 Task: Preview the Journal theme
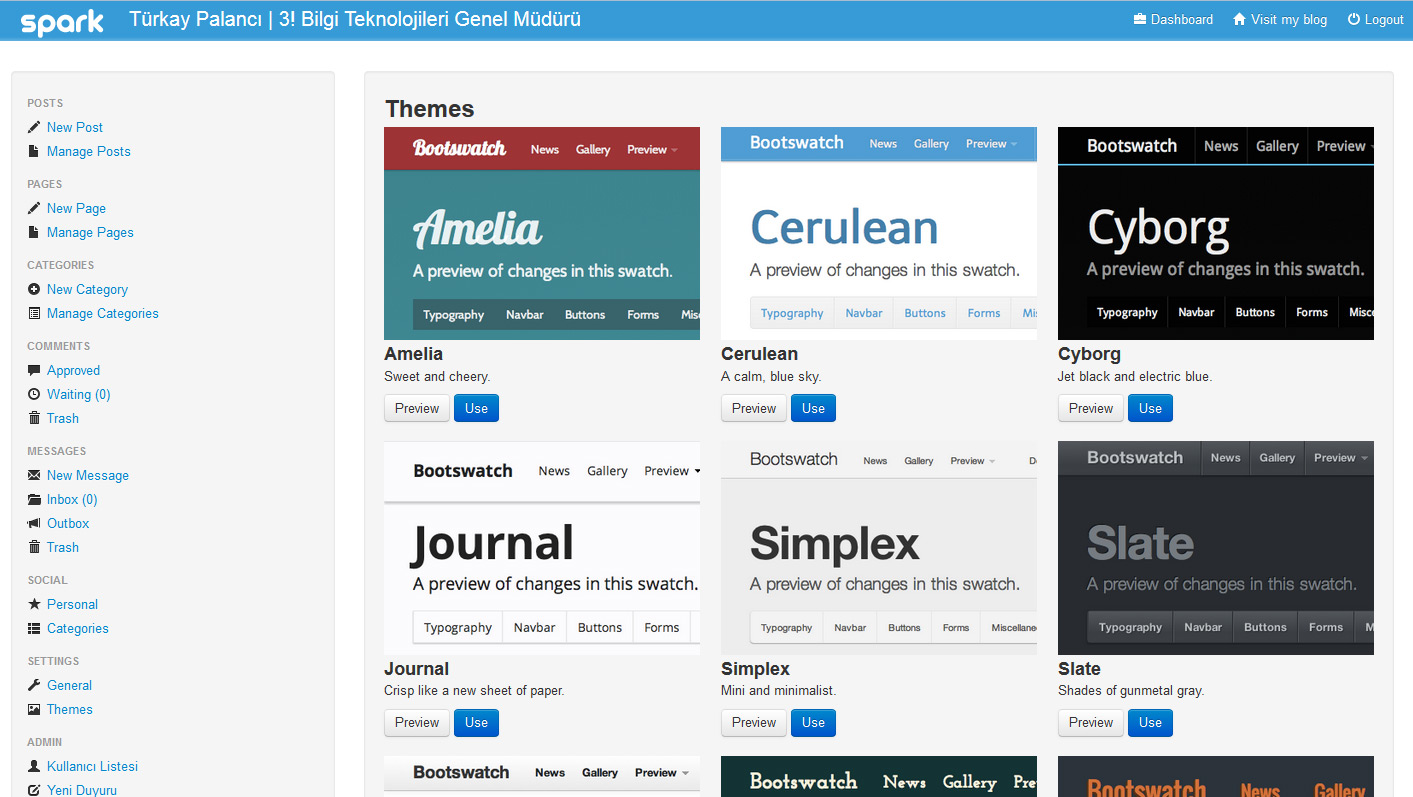tap(417, 722)
